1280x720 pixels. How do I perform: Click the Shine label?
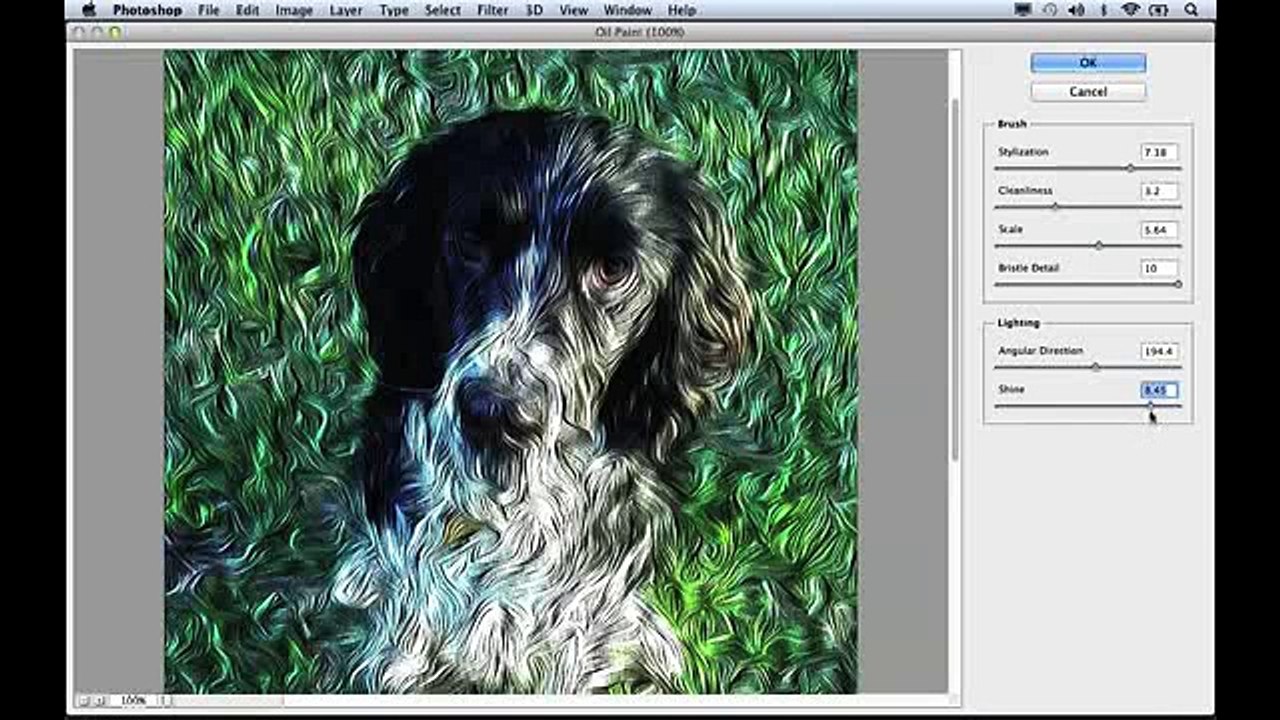pos(1011,389)
